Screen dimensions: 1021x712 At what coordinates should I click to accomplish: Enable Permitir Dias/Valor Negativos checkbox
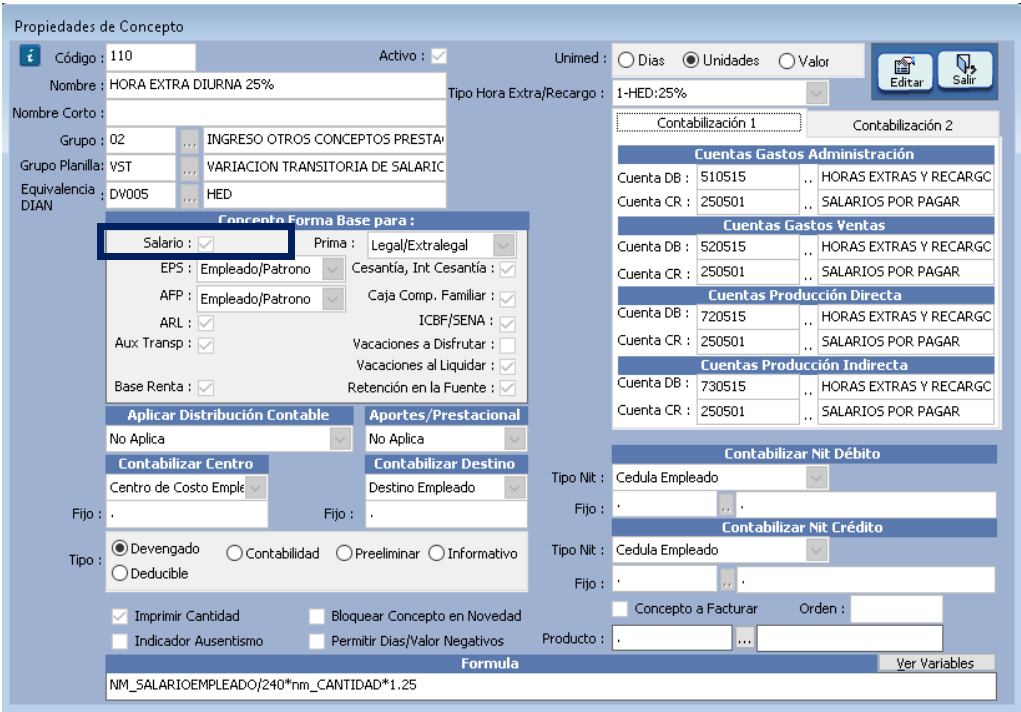coord(316,641)
